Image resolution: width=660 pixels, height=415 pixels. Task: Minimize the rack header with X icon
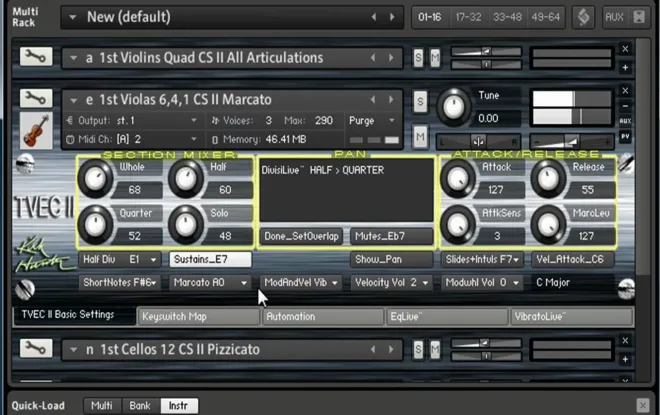point(639,17)
